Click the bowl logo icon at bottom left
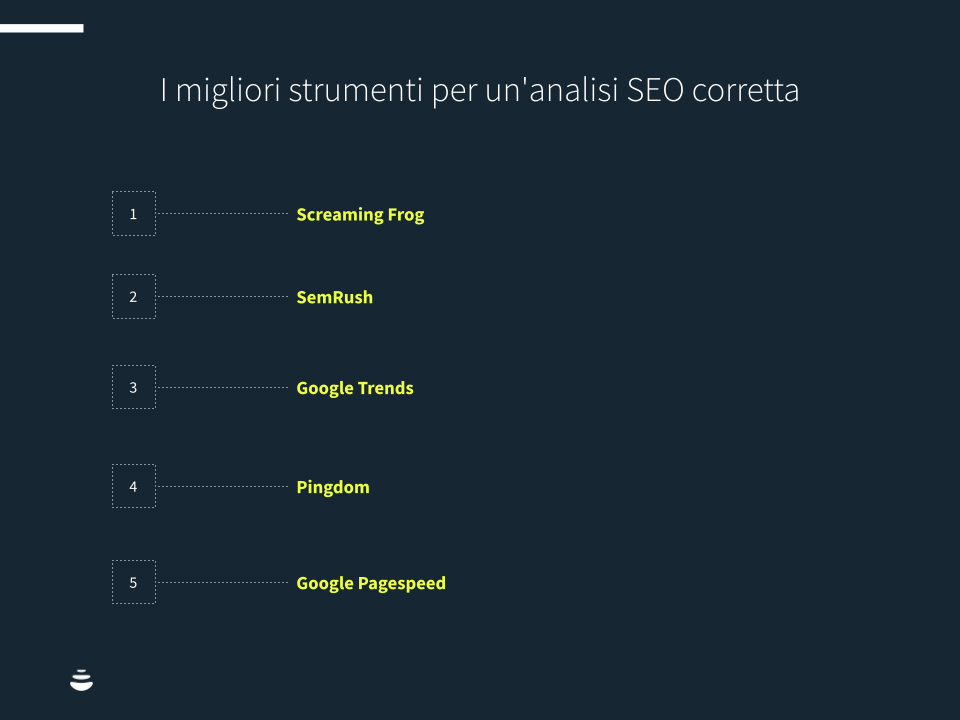960x720 pixels. coord(81,680)
